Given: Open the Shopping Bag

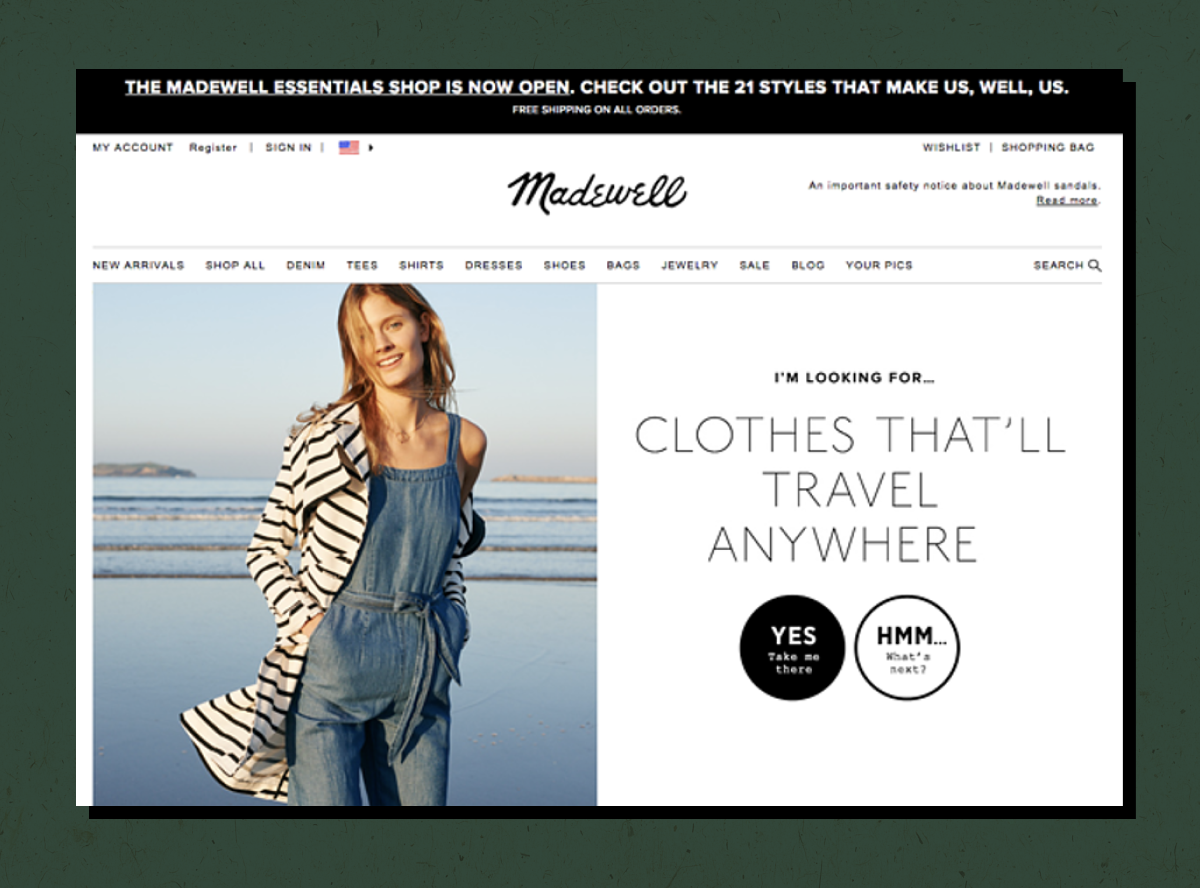Looking at the screenshot, I should (1048, 147).
